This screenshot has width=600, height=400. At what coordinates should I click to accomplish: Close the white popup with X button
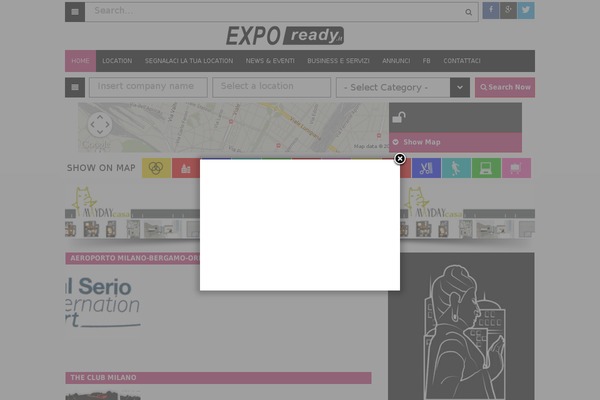[400, 158]
